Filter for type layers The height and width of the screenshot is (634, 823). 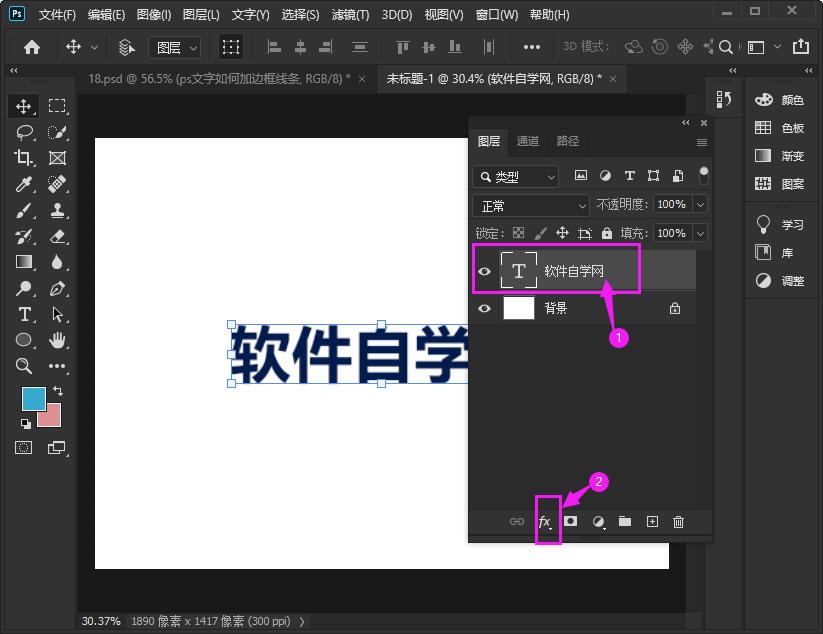click(629, 175)
